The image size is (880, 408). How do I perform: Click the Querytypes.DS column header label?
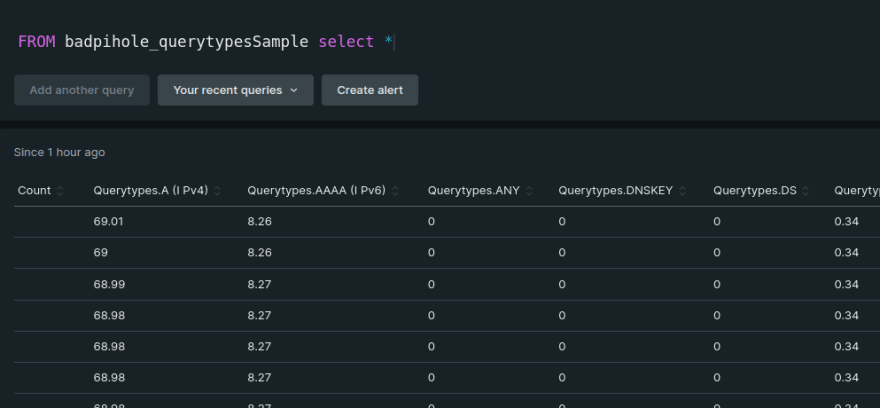click(754, 191)
